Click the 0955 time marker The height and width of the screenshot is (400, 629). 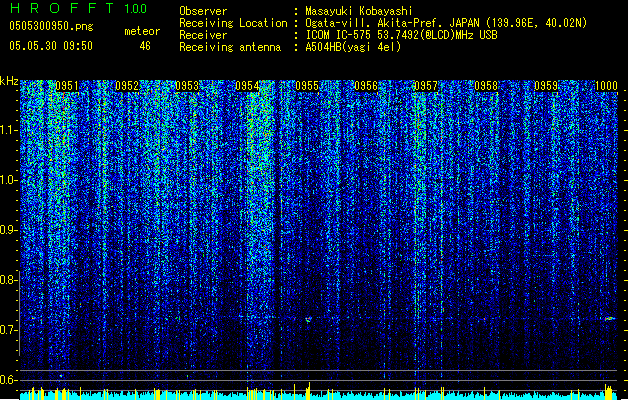point(307,86)
